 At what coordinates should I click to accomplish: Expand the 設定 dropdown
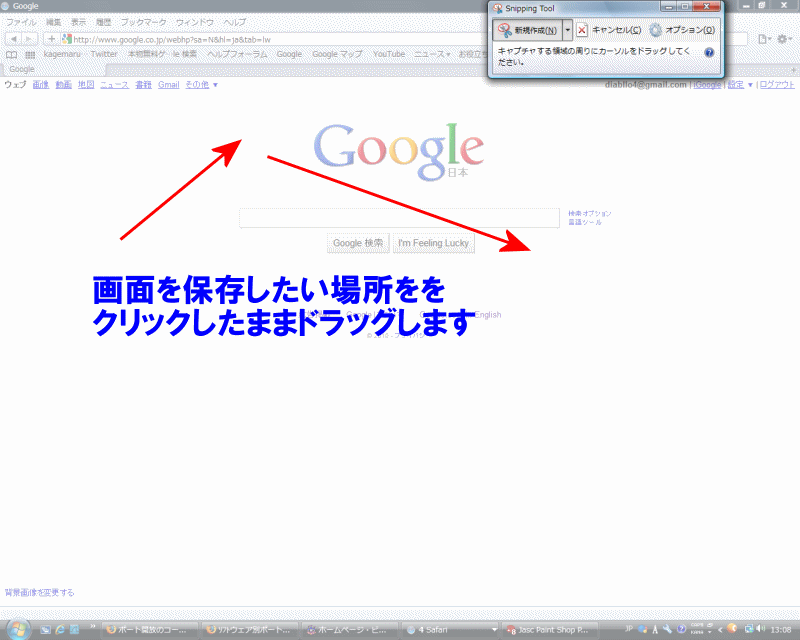tap(740, 85)
